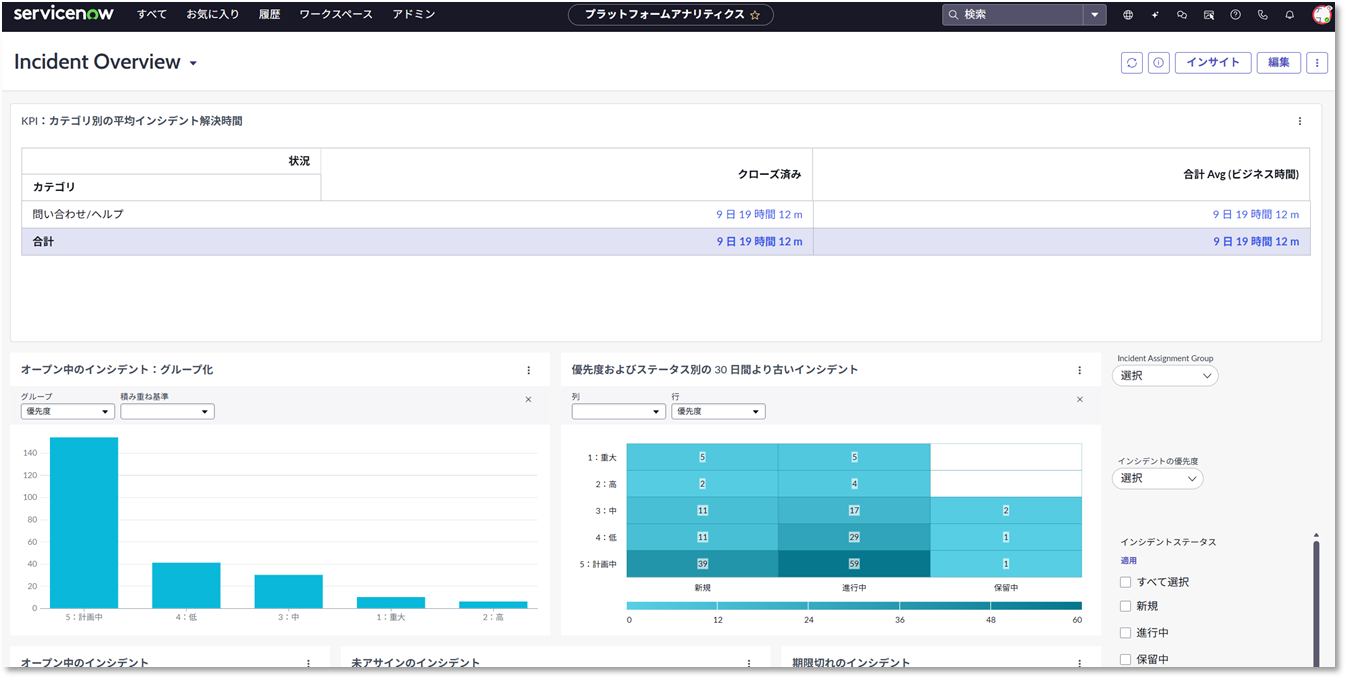This screenshot has width=1345, height=677.
Task: Open the お気に入り menu
Action: 213,15
